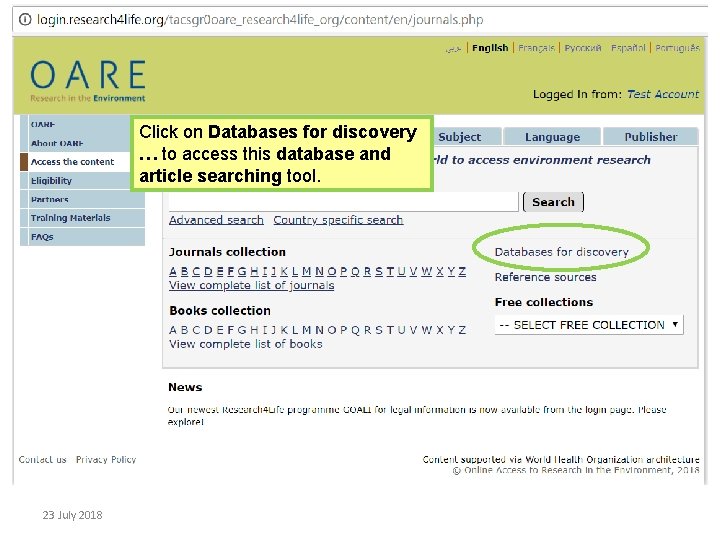Open the Contact us footer link
This screenshot has width=720, height=540.
(43, 459)
